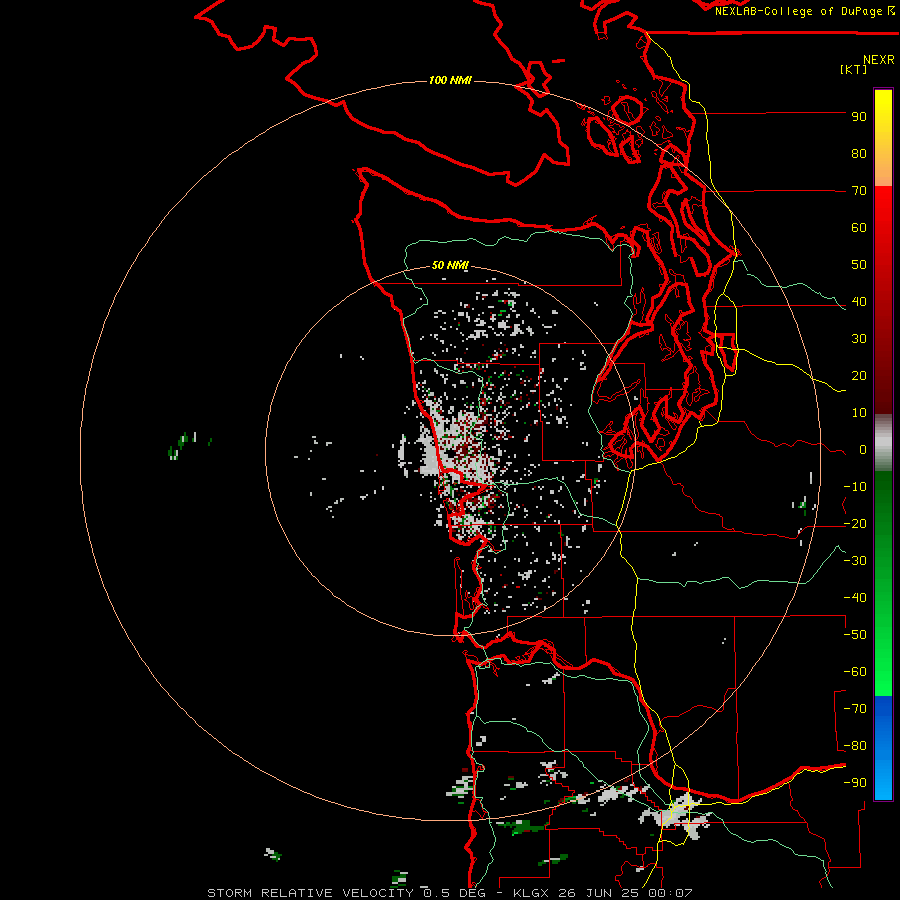Click the 50 knot scale value
Viewport: 900px width, 900px height.
click(x=859, y=265)
